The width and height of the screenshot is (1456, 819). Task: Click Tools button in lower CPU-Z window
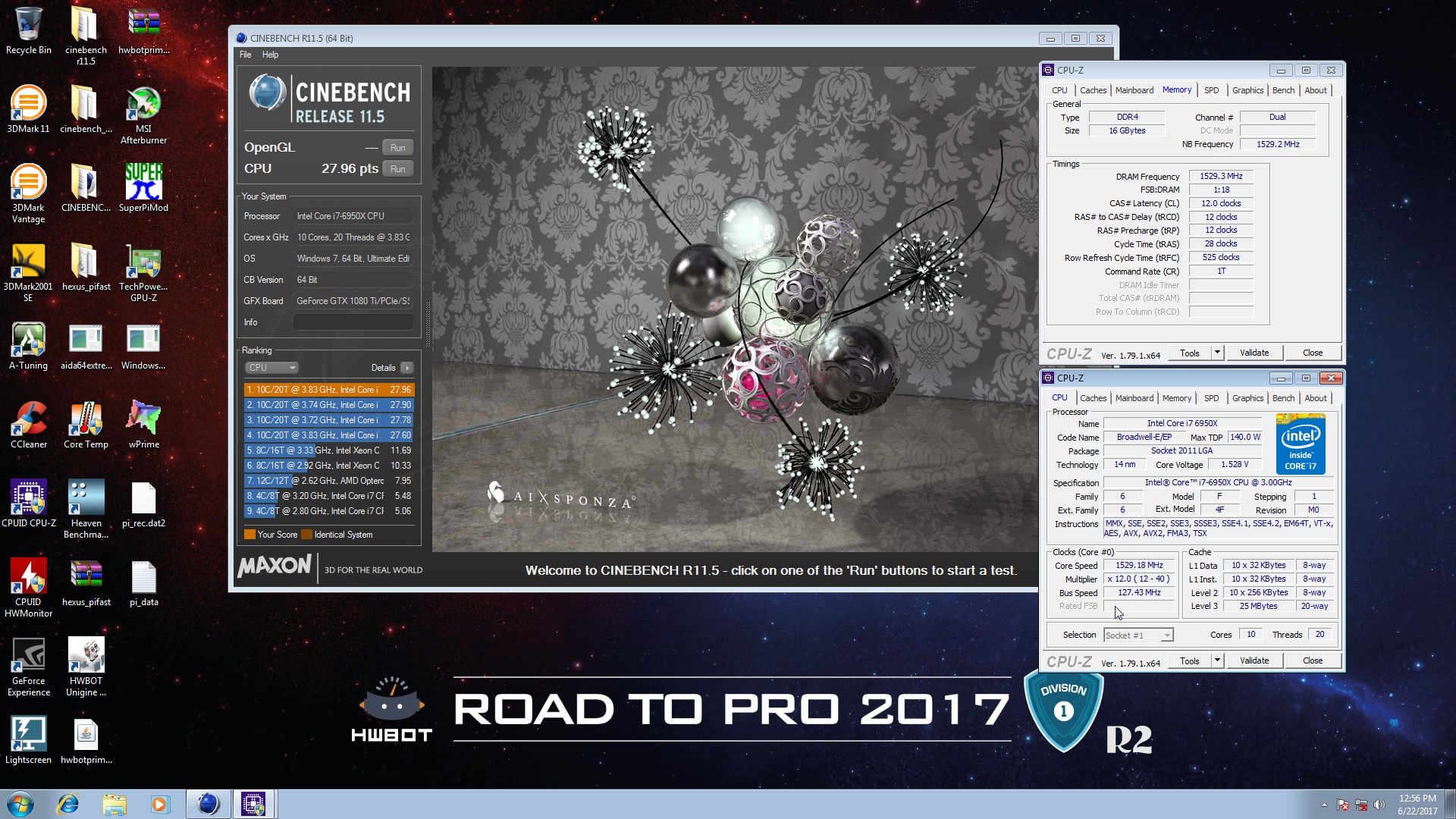[x=1190, y=661]
